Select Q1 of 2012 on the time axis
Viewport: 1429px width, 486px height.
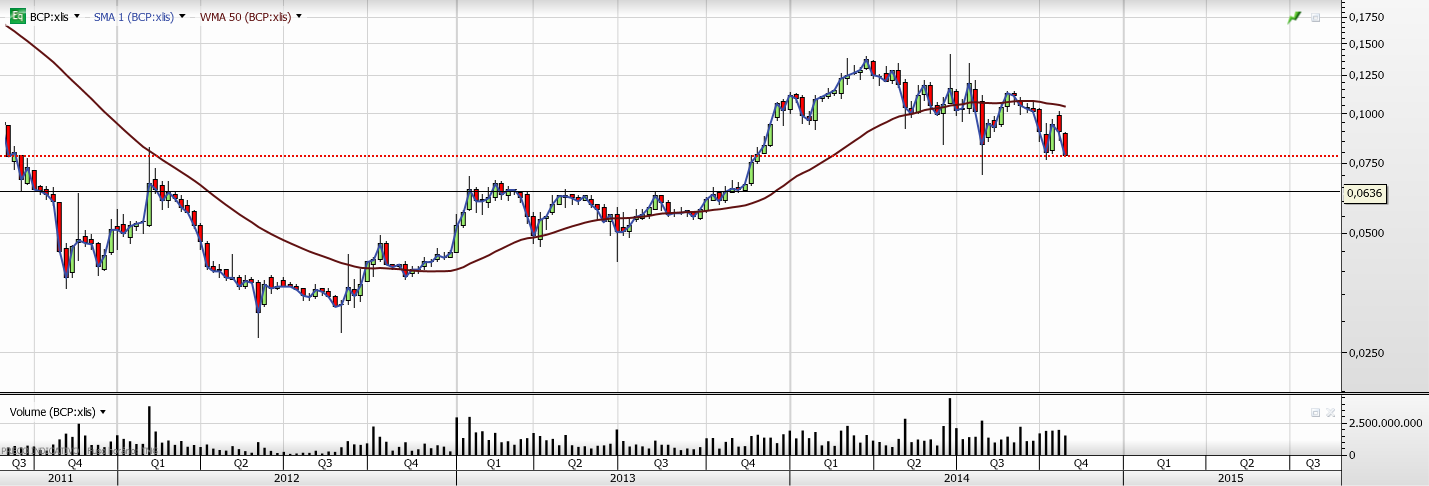[x=158, y=463]
